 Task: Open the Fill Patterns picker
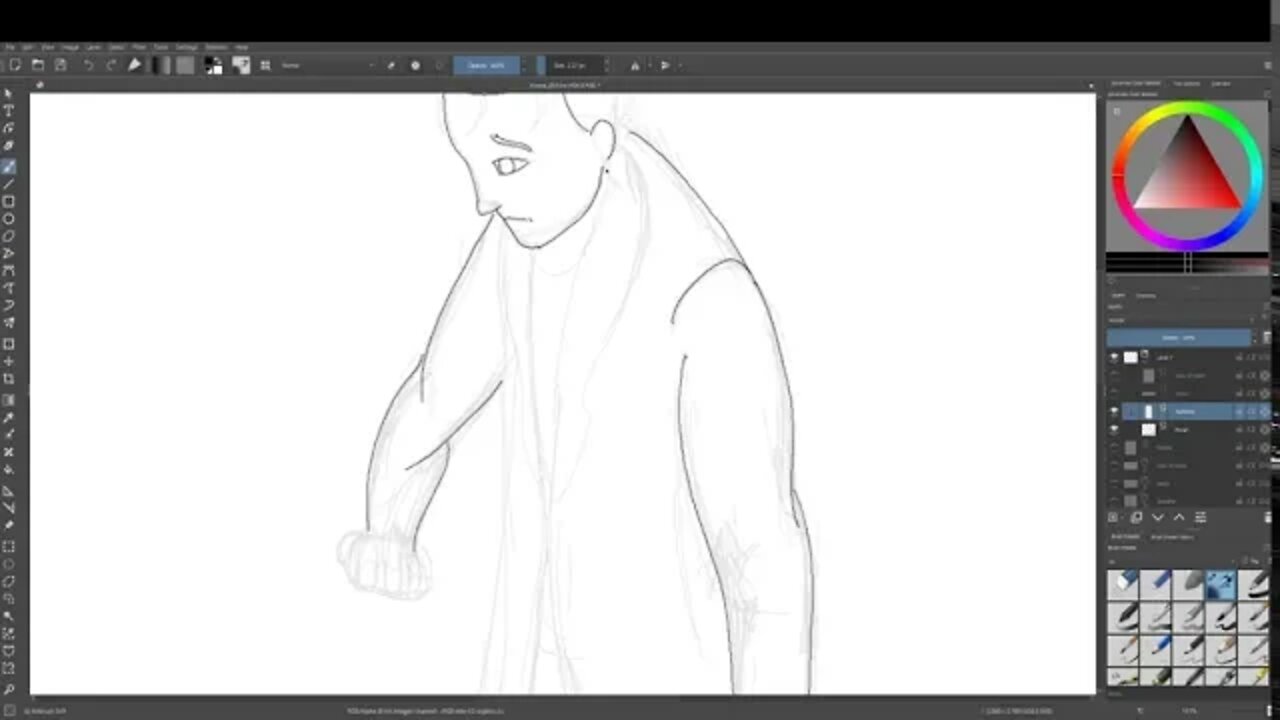[185, 65]
